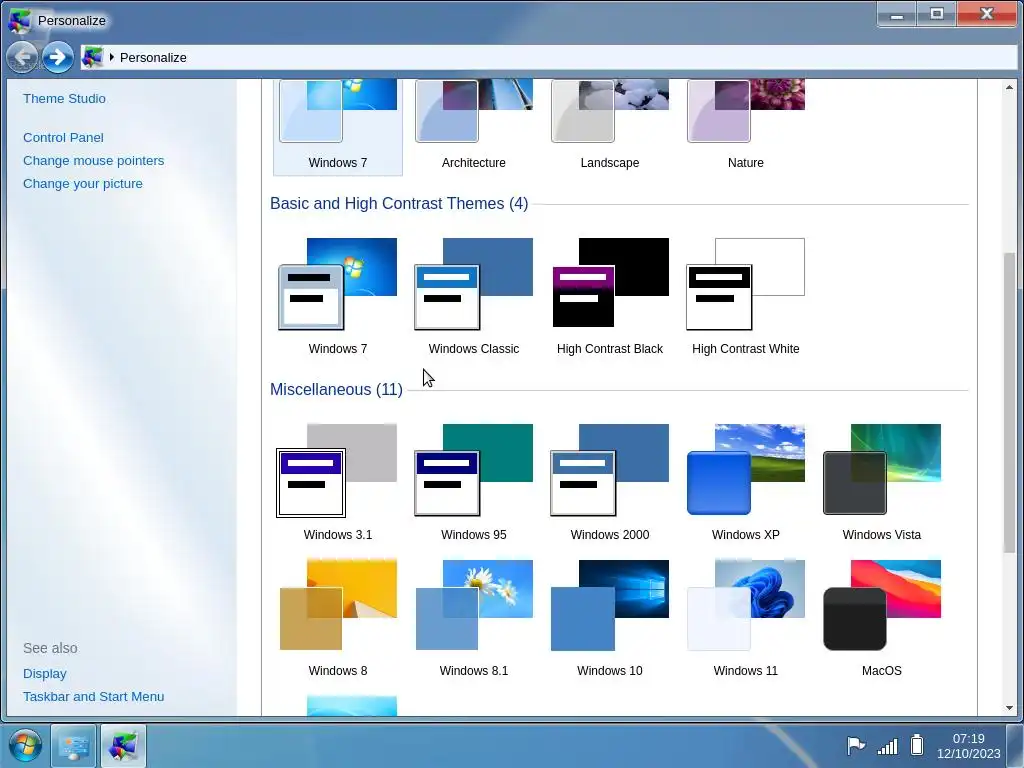Choose the Landscape theme

pos(610,125)
